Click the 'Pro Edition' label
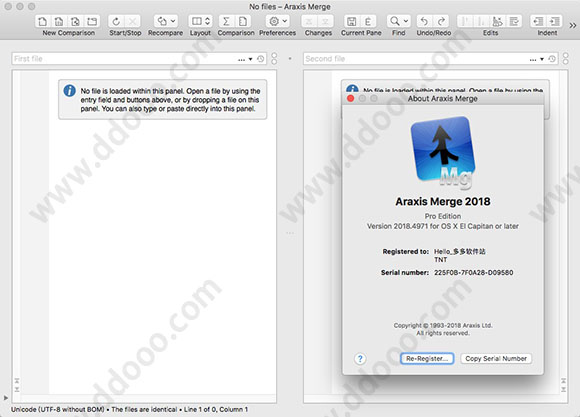 coord(443,216)
